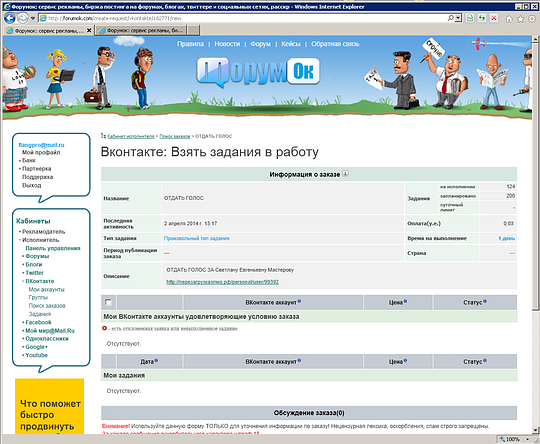
Task: Switch to the second Форумок browser tab
Action: point(142,30)
